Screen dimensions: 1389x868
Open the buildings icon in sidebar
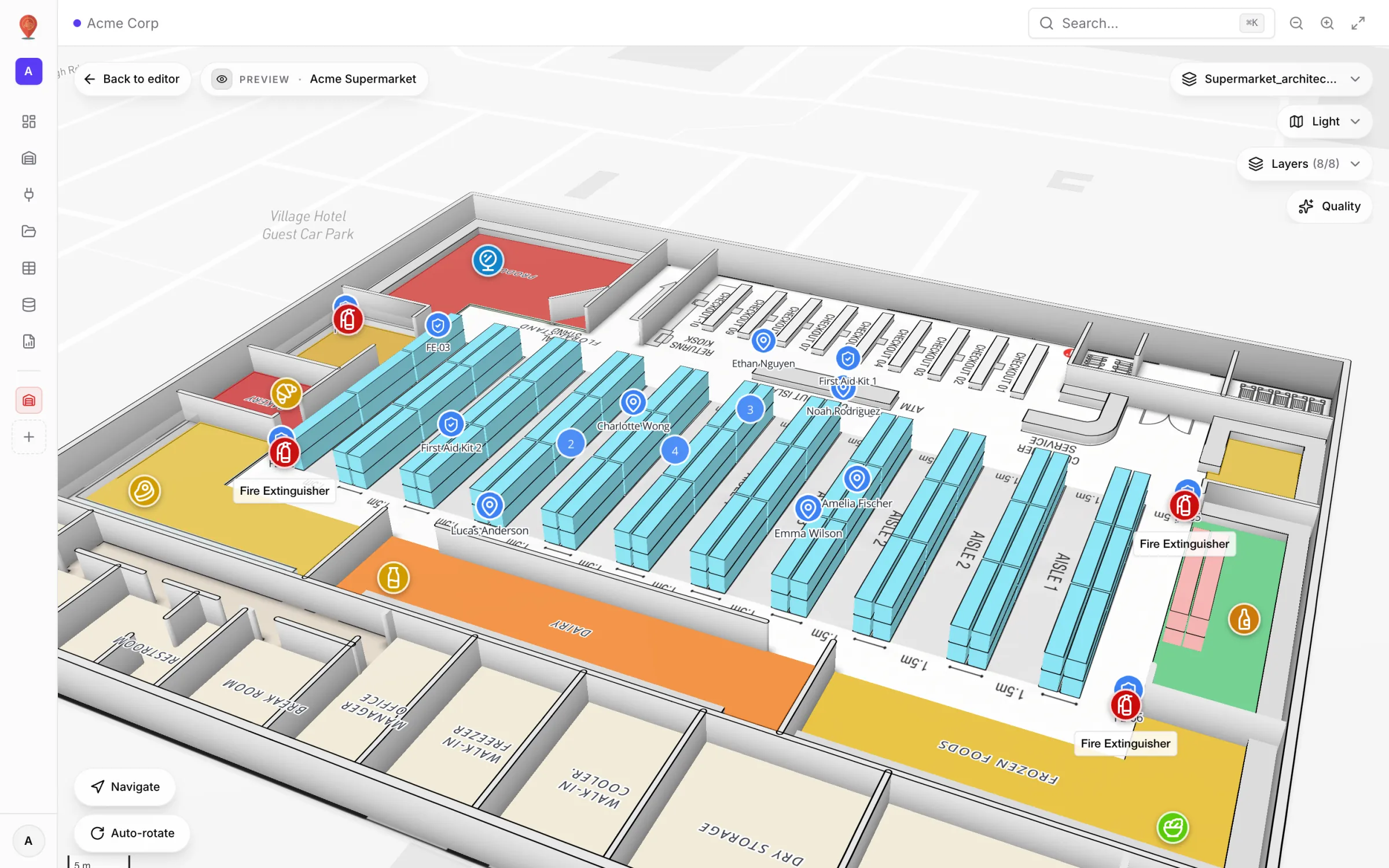pyautogui.click(x=28, y=158)
